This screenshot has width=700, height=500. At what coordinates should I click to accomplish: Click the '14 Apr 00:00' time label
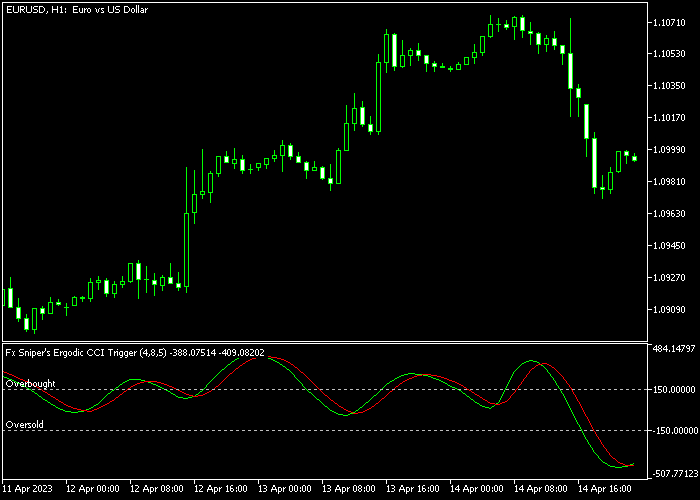tap(477, 488)
